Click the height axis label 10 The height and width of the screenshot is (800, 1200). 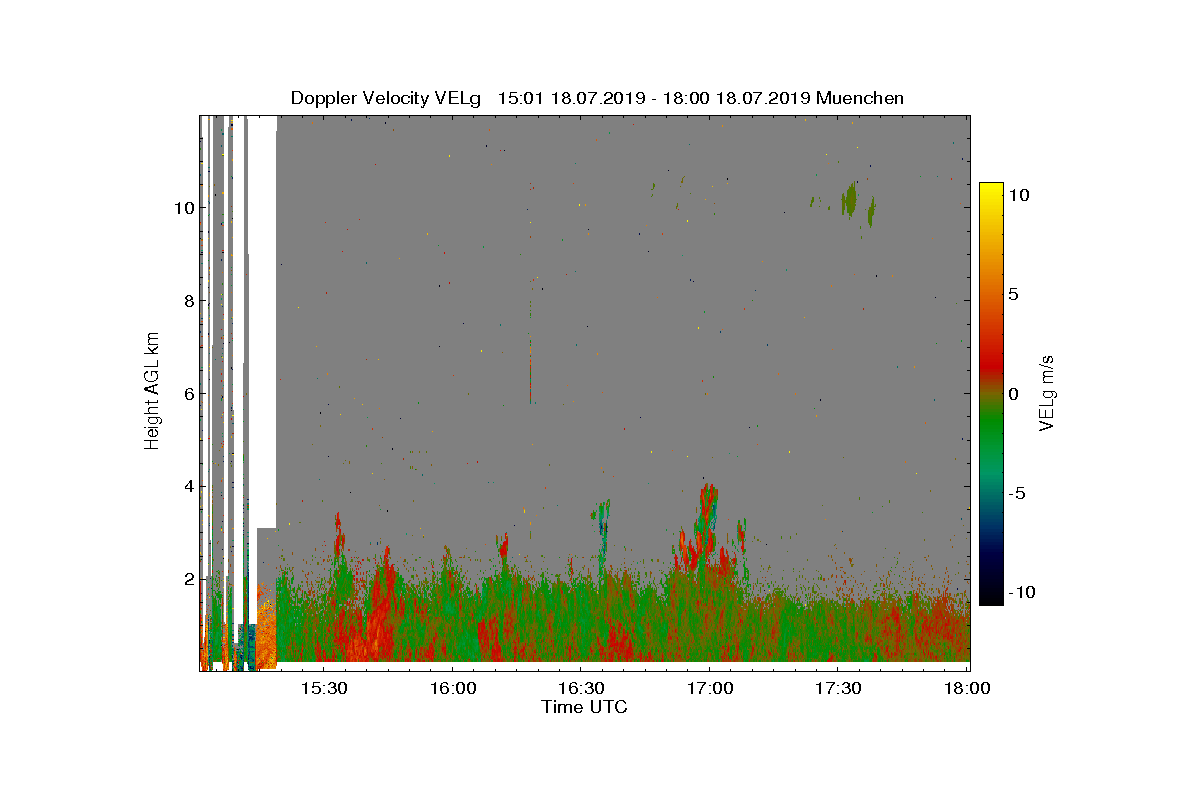pos(183,208)
